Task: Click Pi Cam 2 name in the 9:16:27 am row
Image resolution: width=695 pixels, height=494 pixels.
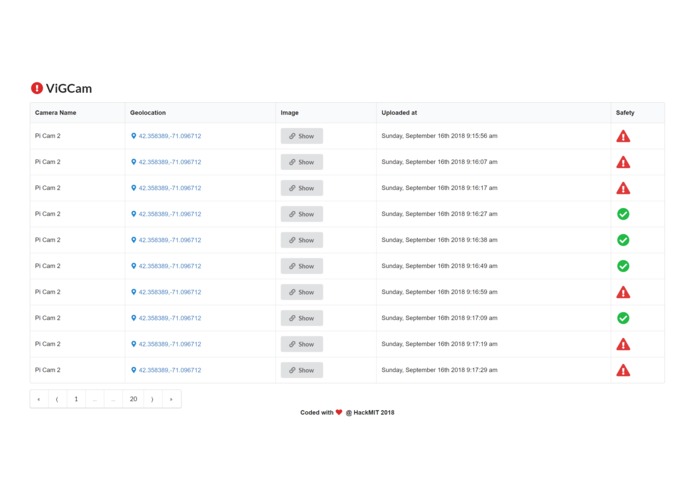Action: tap(47, 214)
